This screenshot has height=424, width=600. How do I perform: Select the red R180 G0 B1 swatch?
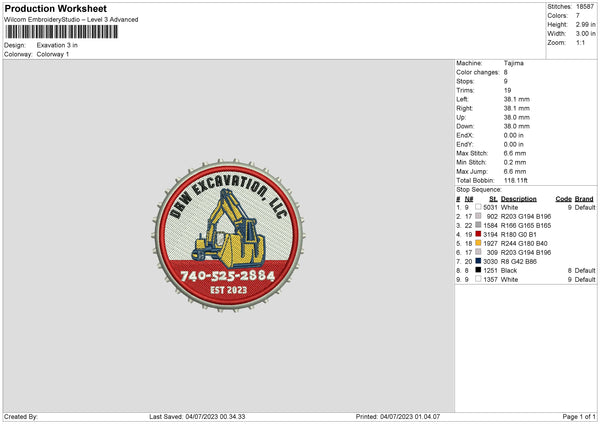(478, 234)
